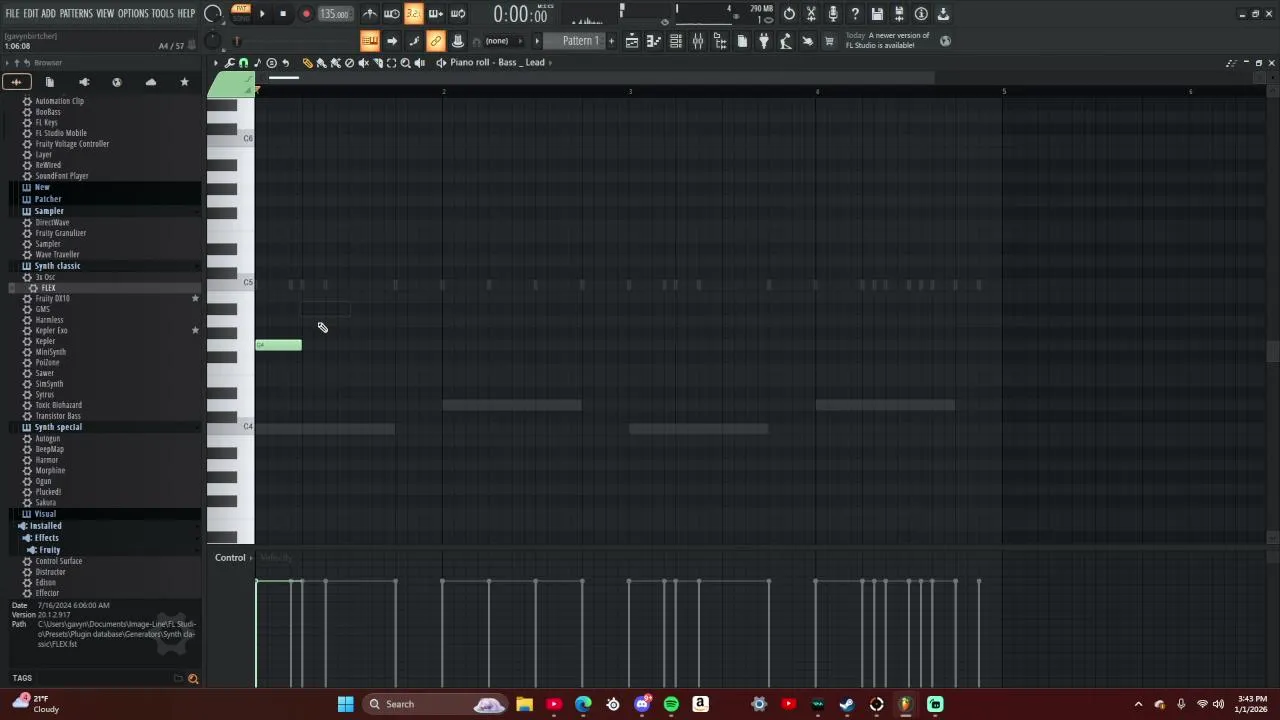Screen dimensions: 1280x720
Task: Switch Pattern/Song mode toggle
Action: [241, 13]
